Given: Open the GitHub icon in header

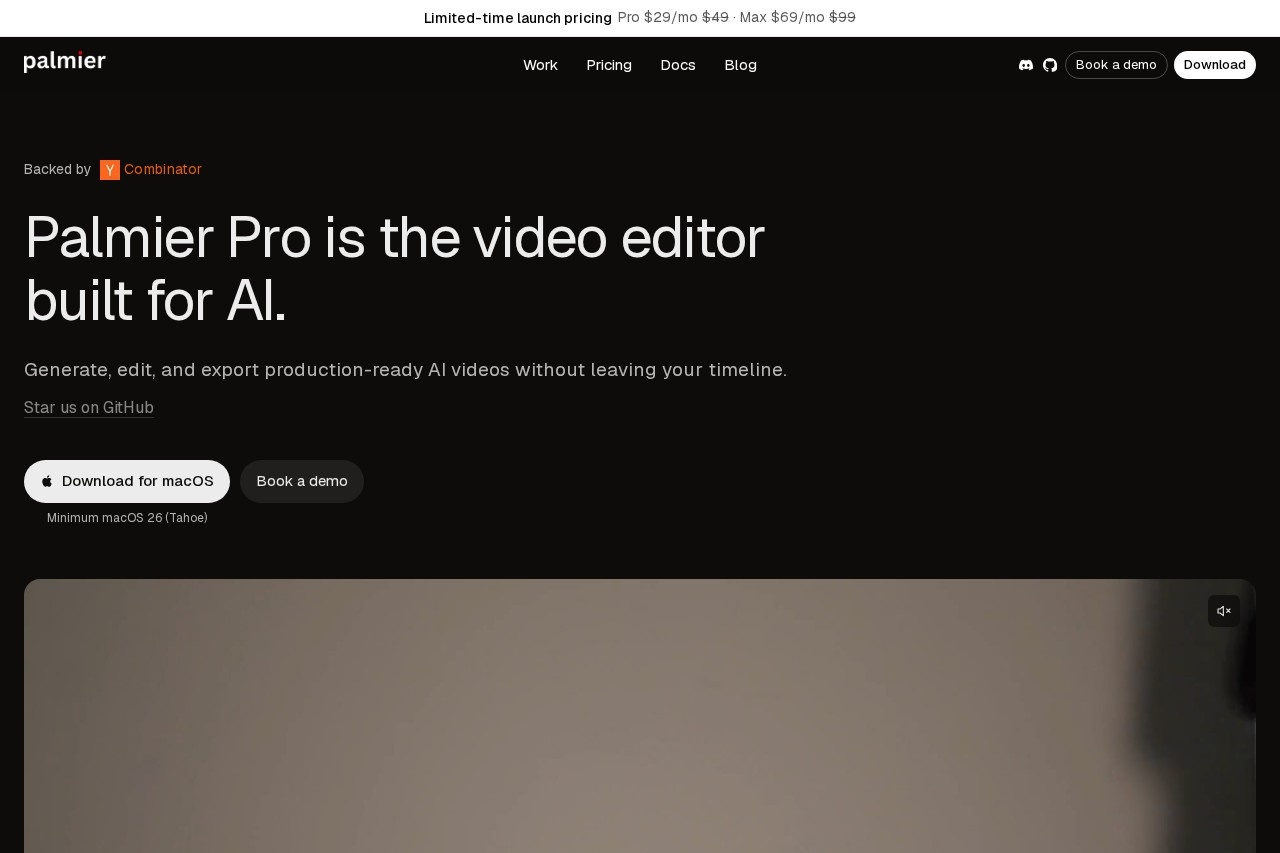Looking at the screenshot, I should coord(1050,65).
